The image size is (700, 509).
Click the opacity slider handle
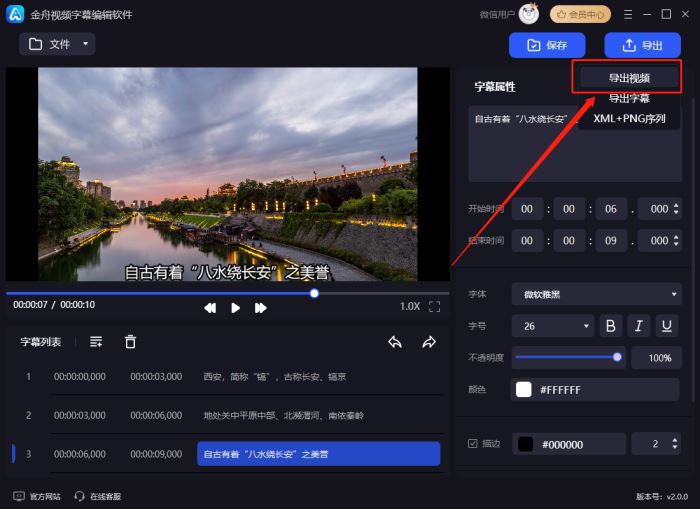[617, 357]
